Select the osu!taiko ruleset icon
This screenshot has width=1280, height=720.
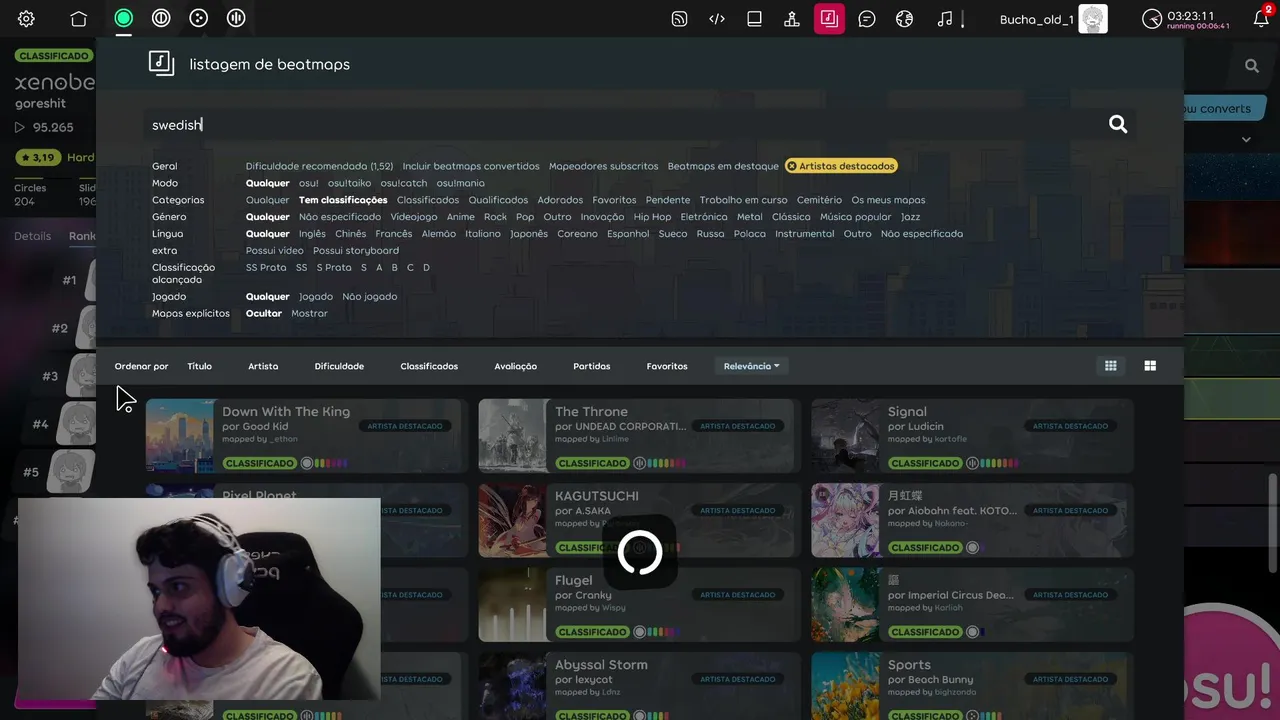pyautogui.click(x=160, y=18)
